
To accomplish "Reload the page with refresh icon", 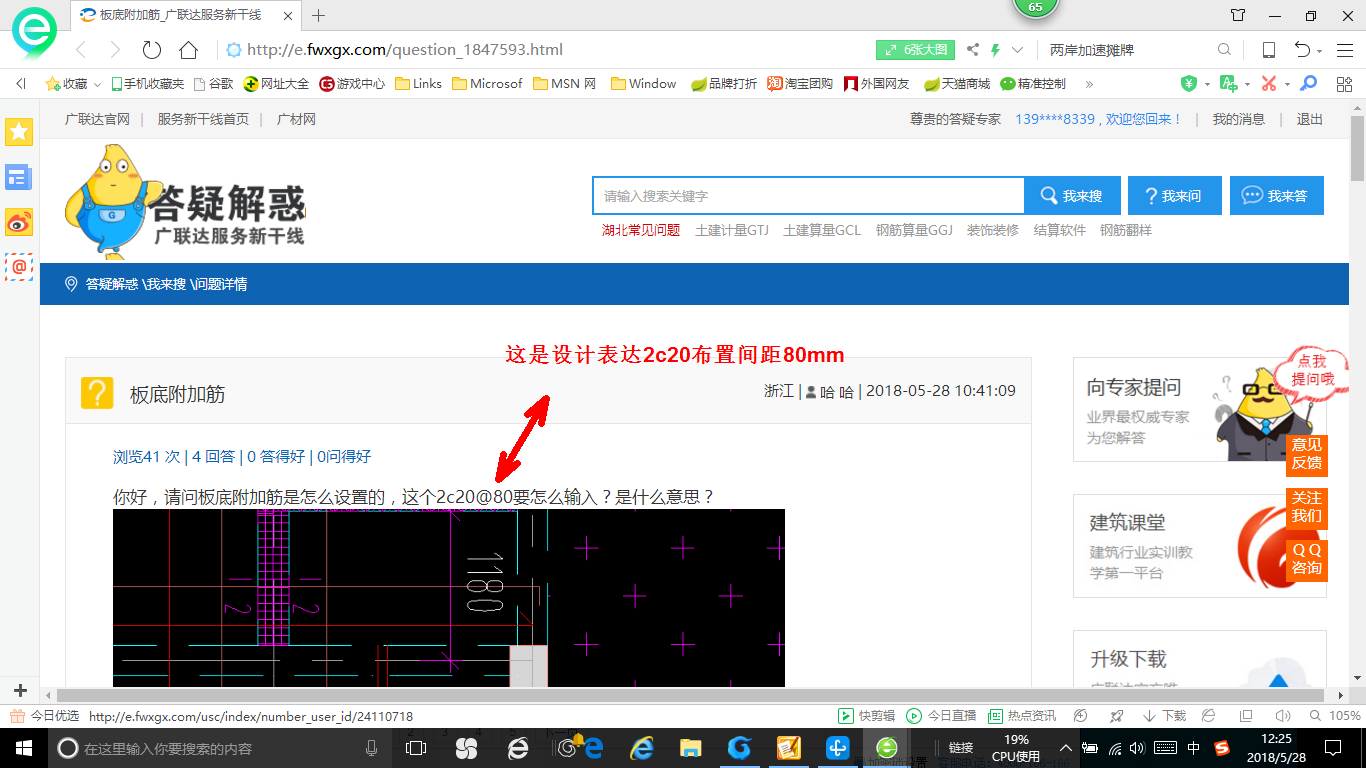I will click(152, 50).
